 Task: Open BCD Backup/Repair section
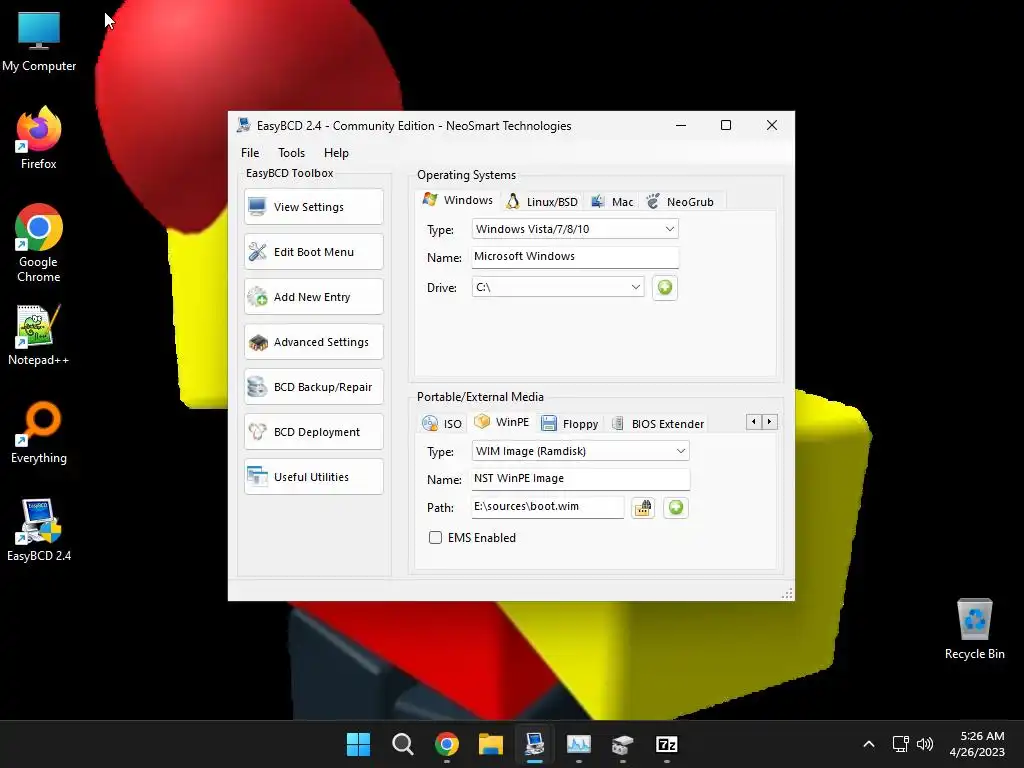click(x=313, y=387)
